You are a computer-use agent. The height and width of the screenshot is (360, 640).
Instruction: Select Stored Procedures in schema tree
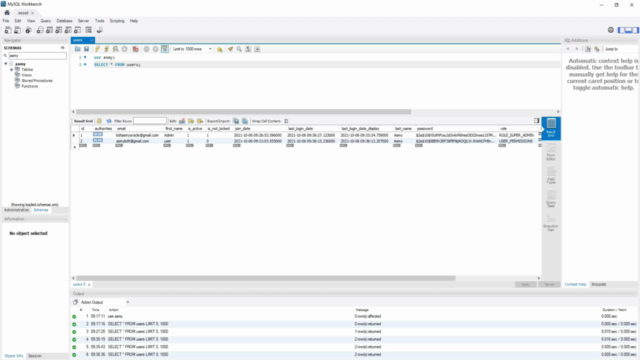[37, 81]
